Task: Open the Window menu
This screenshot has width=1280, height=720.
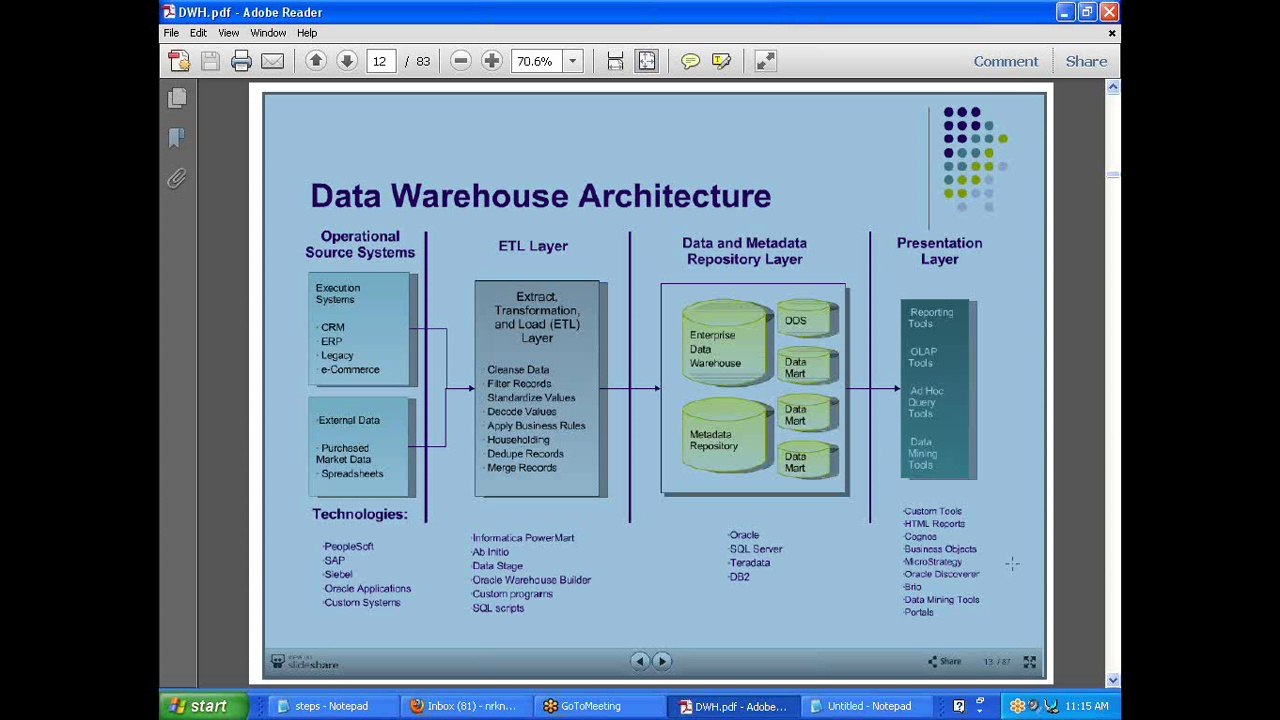Action: 268,33
